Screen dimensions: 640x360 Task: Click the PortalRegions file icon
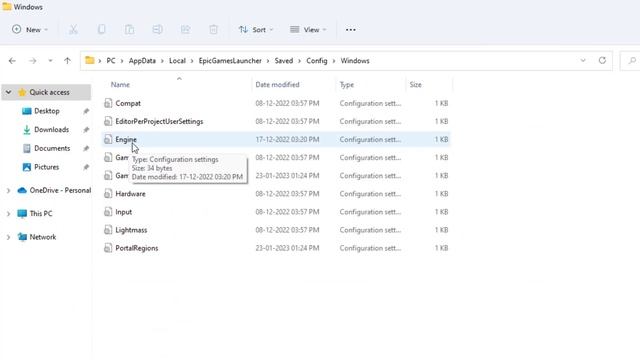[108, 248]
